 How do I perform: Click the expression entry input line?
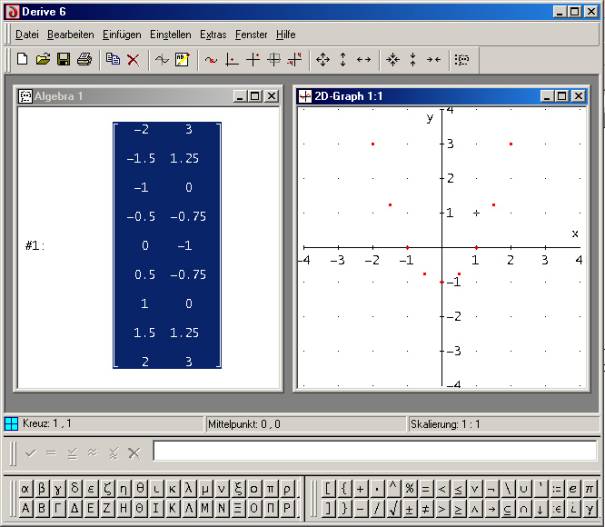coord(375,451)
